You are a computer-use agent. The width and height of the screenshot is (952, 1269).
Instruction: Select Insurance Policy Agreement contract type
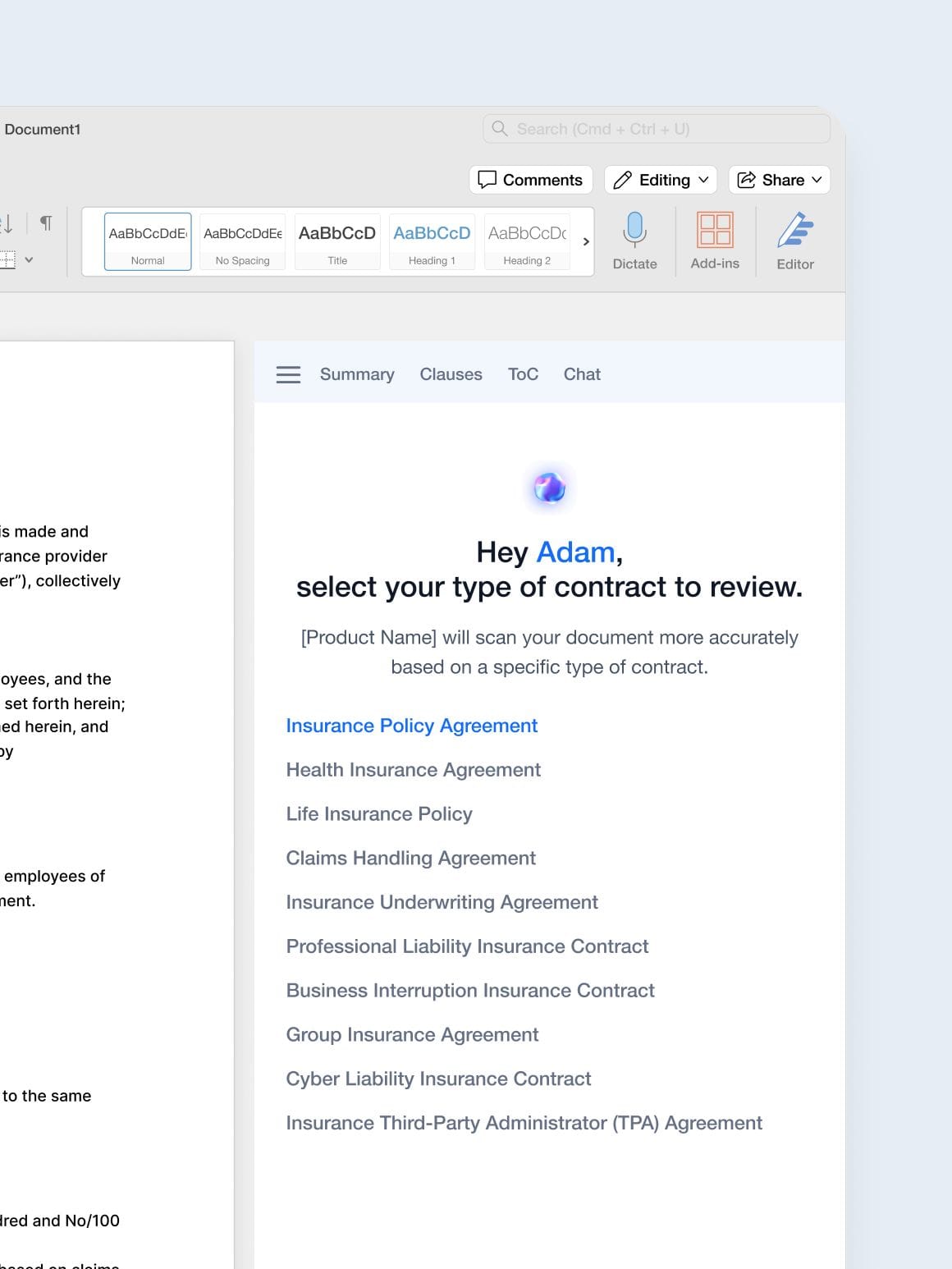(x=411, y=726)
